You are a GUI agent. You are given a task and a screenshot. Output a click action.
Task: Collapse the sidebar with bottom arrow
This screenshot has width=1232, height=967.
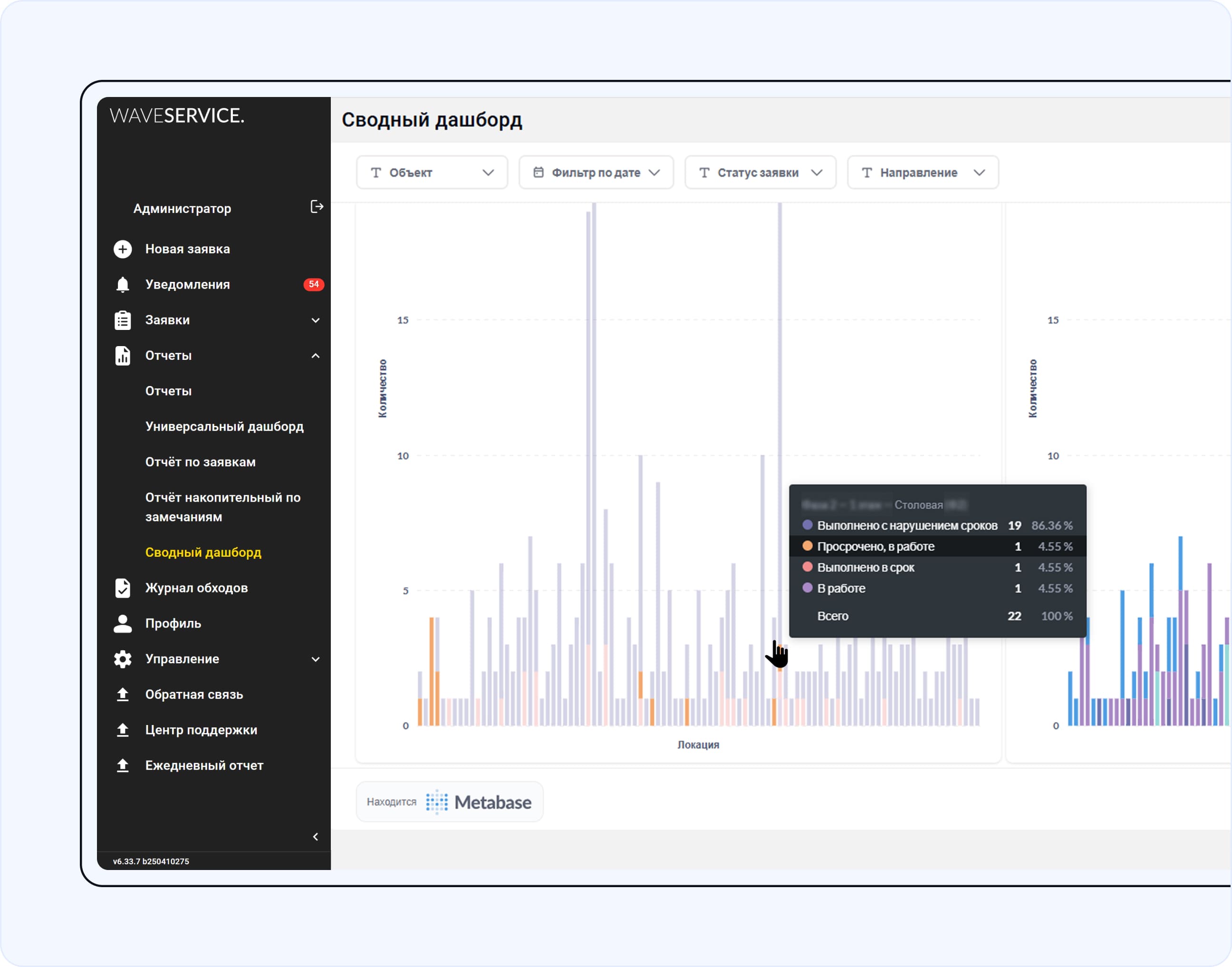(316, 837)
